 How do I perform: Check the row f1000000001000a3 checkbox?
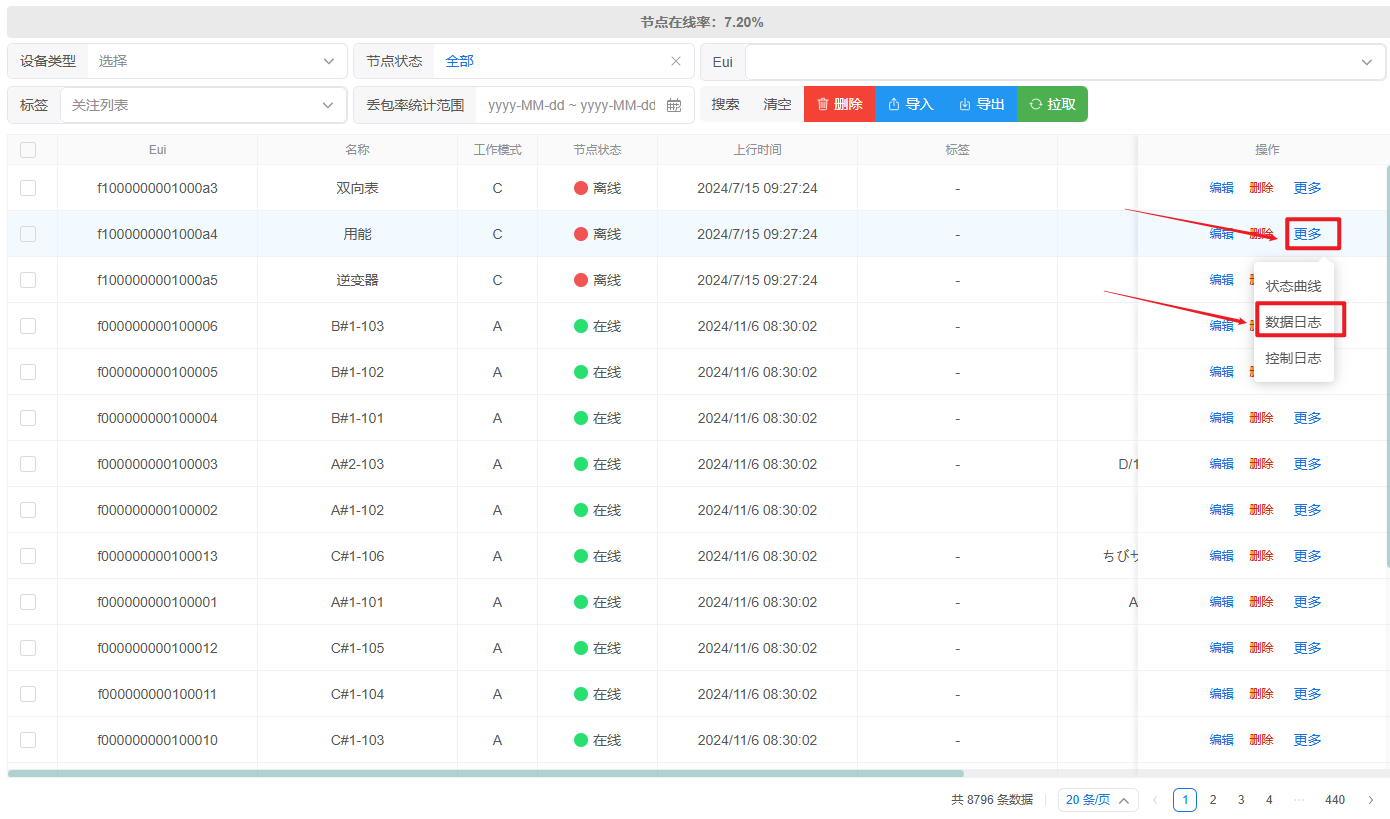28,188
